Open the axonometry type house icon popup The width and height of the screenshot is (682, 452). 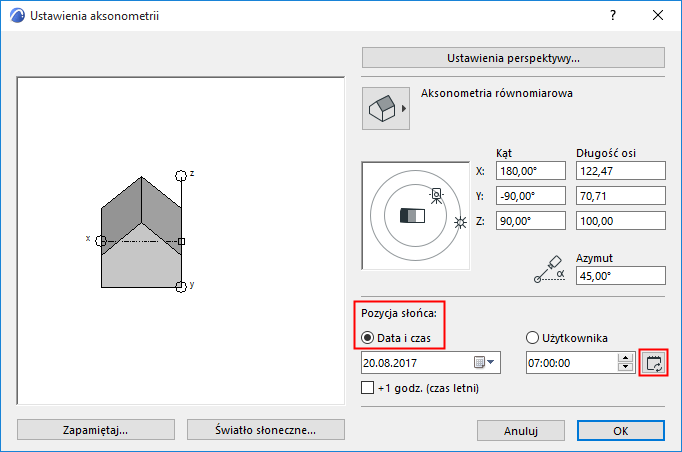386,108
